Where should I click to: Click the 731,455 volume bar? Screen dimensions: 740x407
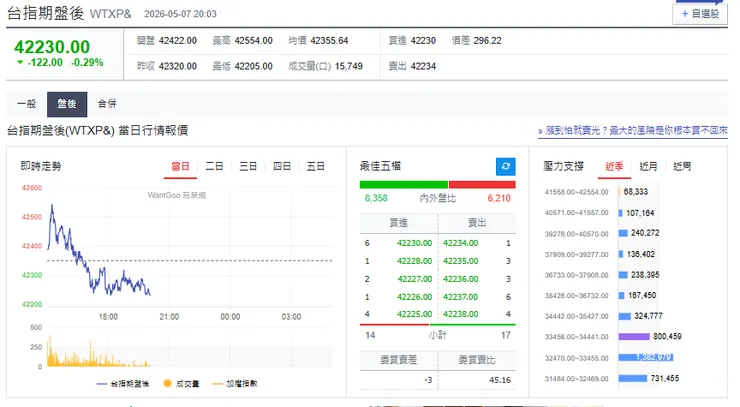pos(632,378)
